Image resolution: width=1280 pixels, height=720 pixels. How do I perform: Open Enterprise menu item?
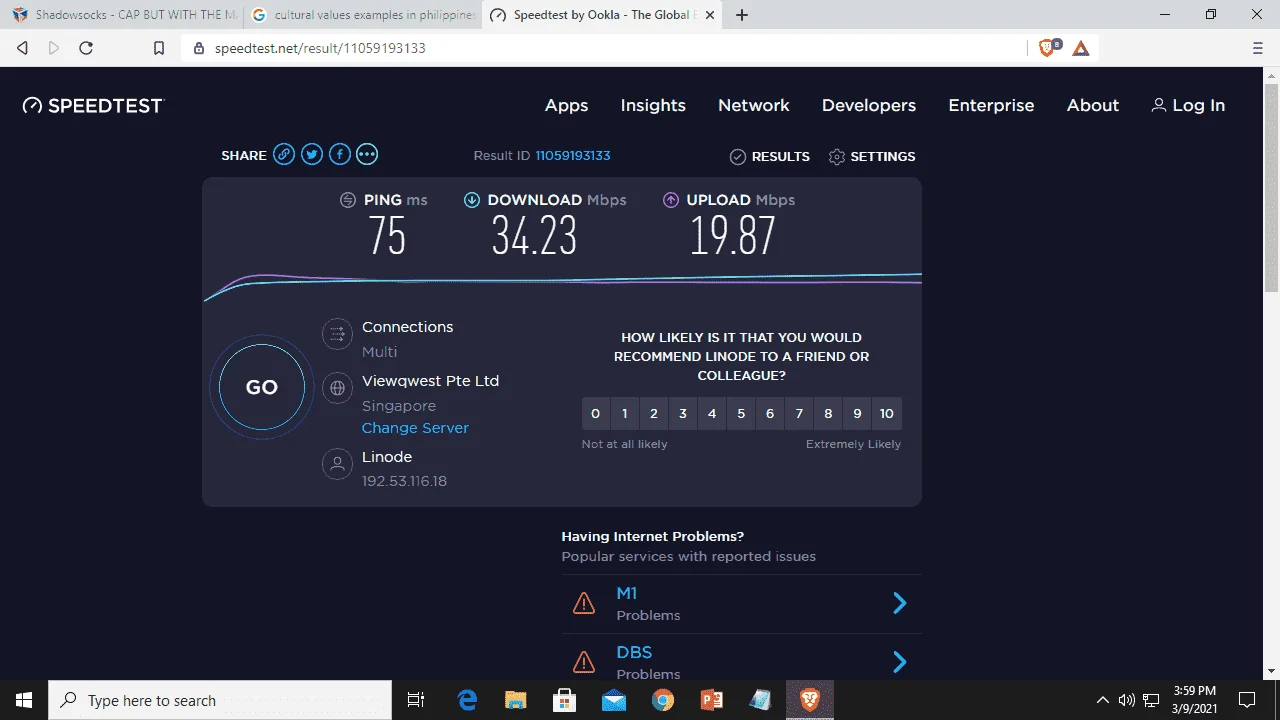[991, 105]
